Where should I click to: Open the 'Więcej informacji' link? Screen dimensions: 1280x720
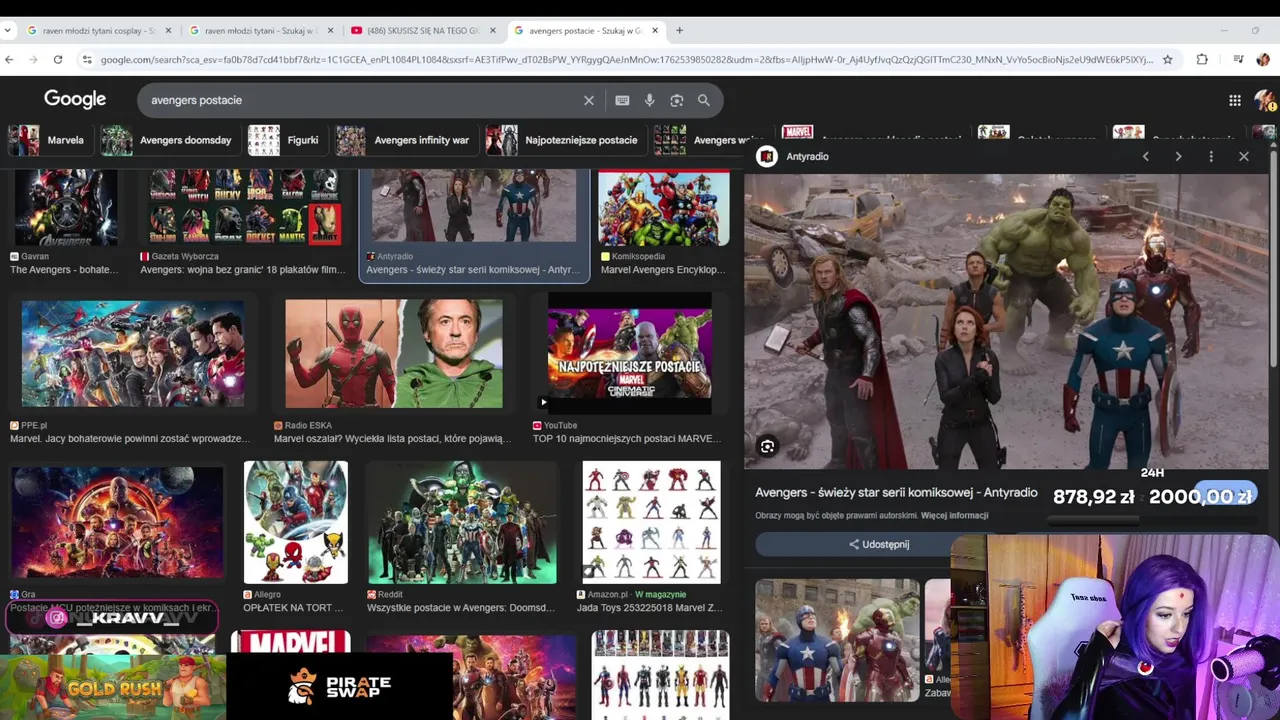pyautogui.click(x=954, y=516)
